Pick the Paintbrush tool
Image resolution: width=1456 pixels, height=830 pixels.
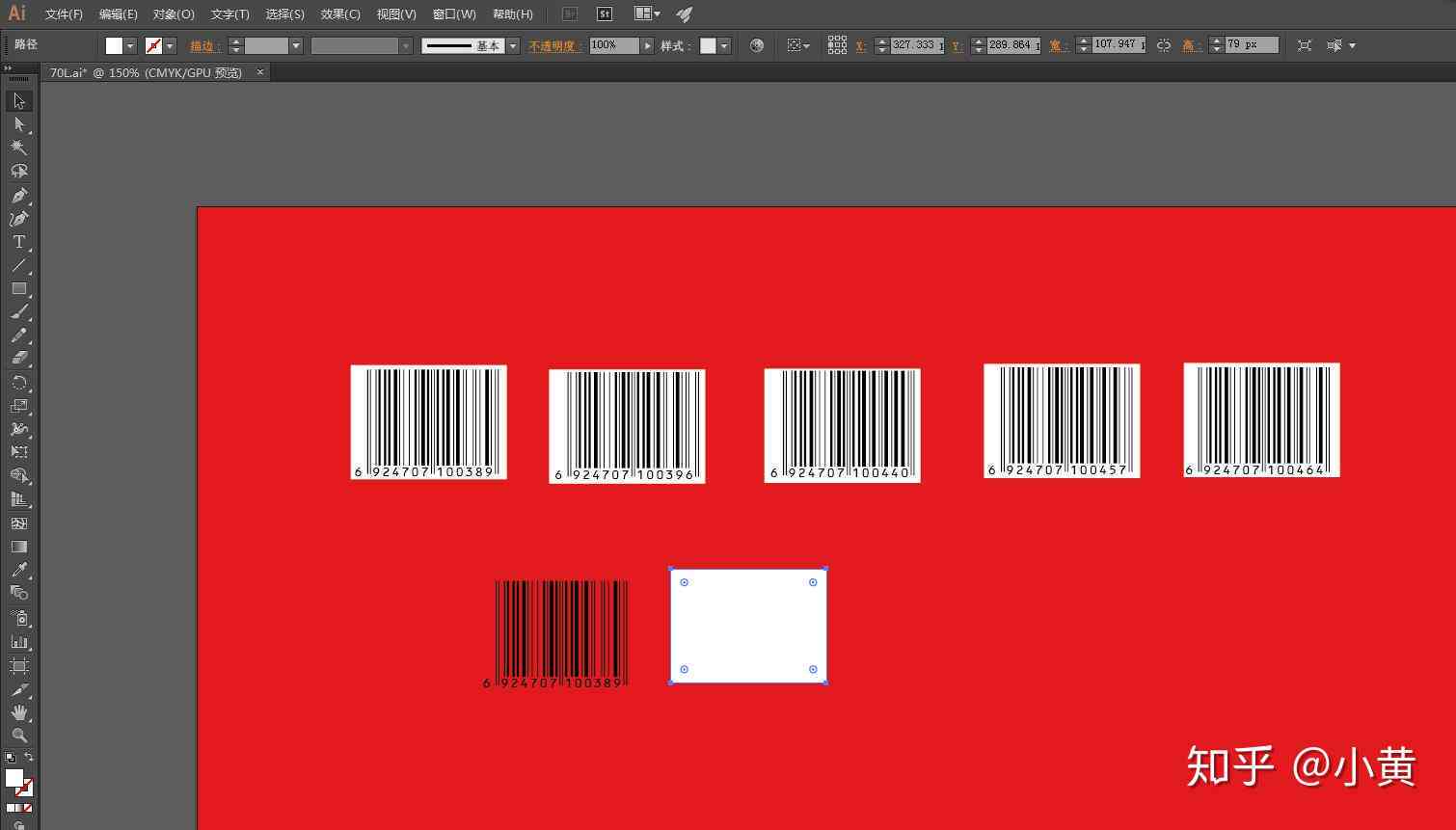click(18, 311)
